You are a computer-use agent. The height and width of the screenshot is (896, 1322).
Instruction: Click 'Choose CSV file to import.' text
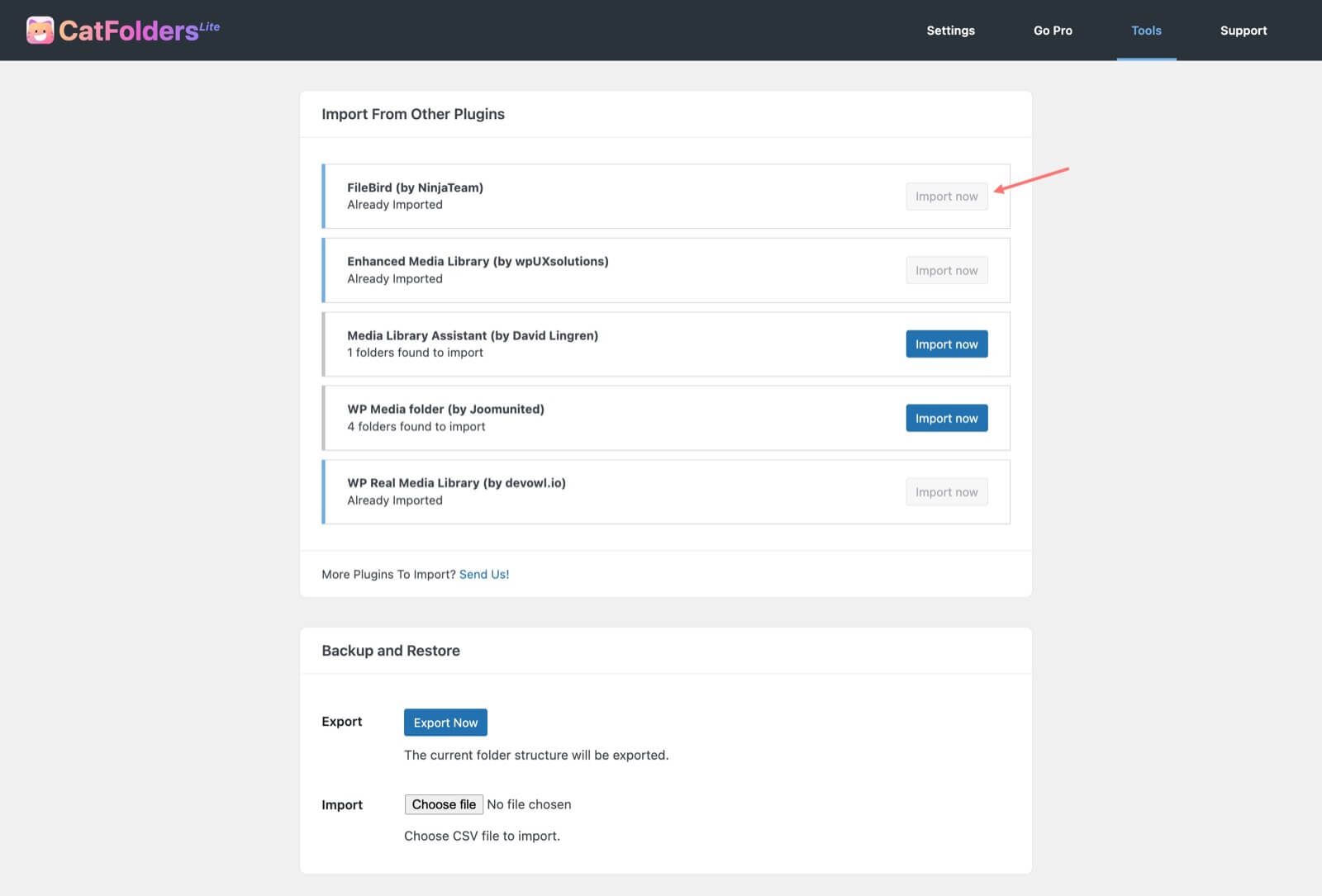(482, 836)
